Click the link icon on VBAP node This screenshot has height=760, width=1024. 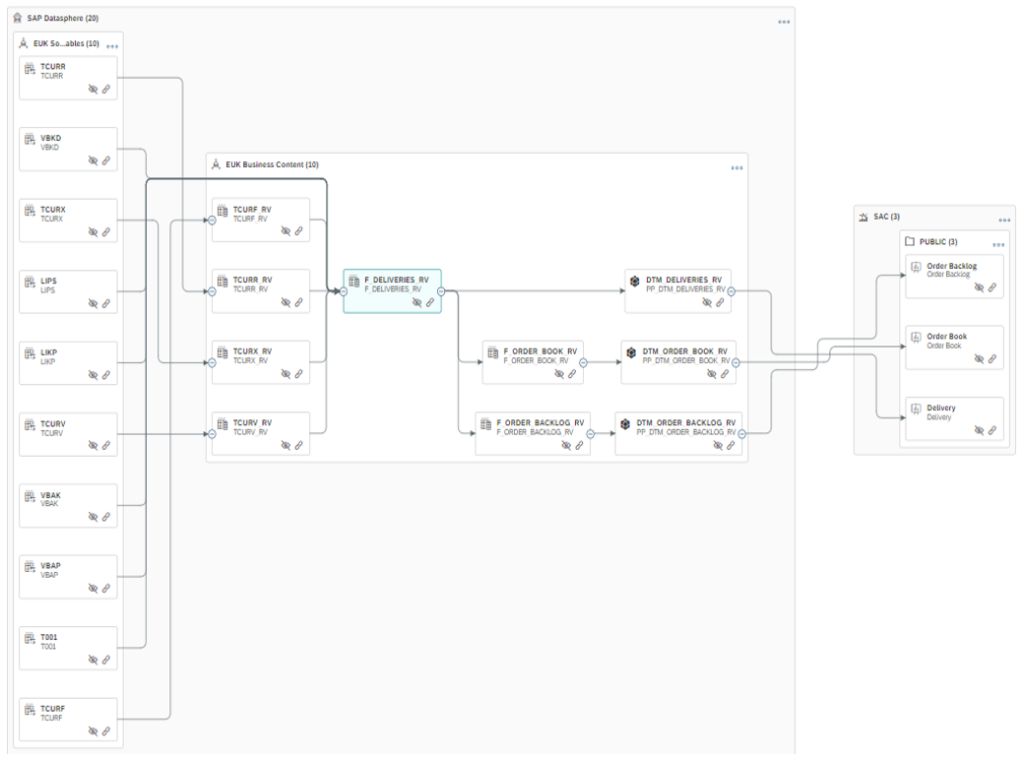(106, 588)
